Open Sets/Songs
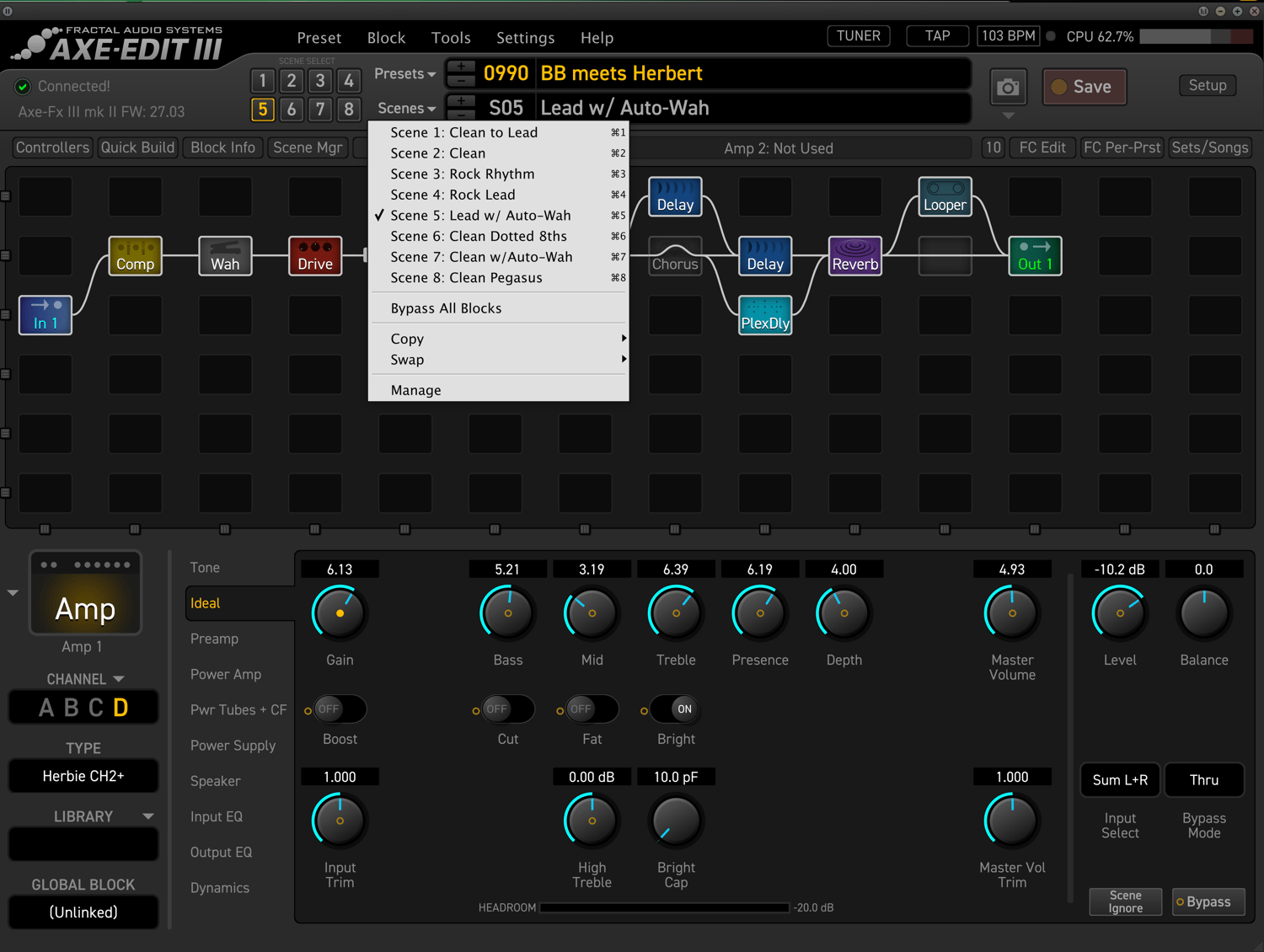Viewport: 1264px width, 952px height. pos(1210,147)
